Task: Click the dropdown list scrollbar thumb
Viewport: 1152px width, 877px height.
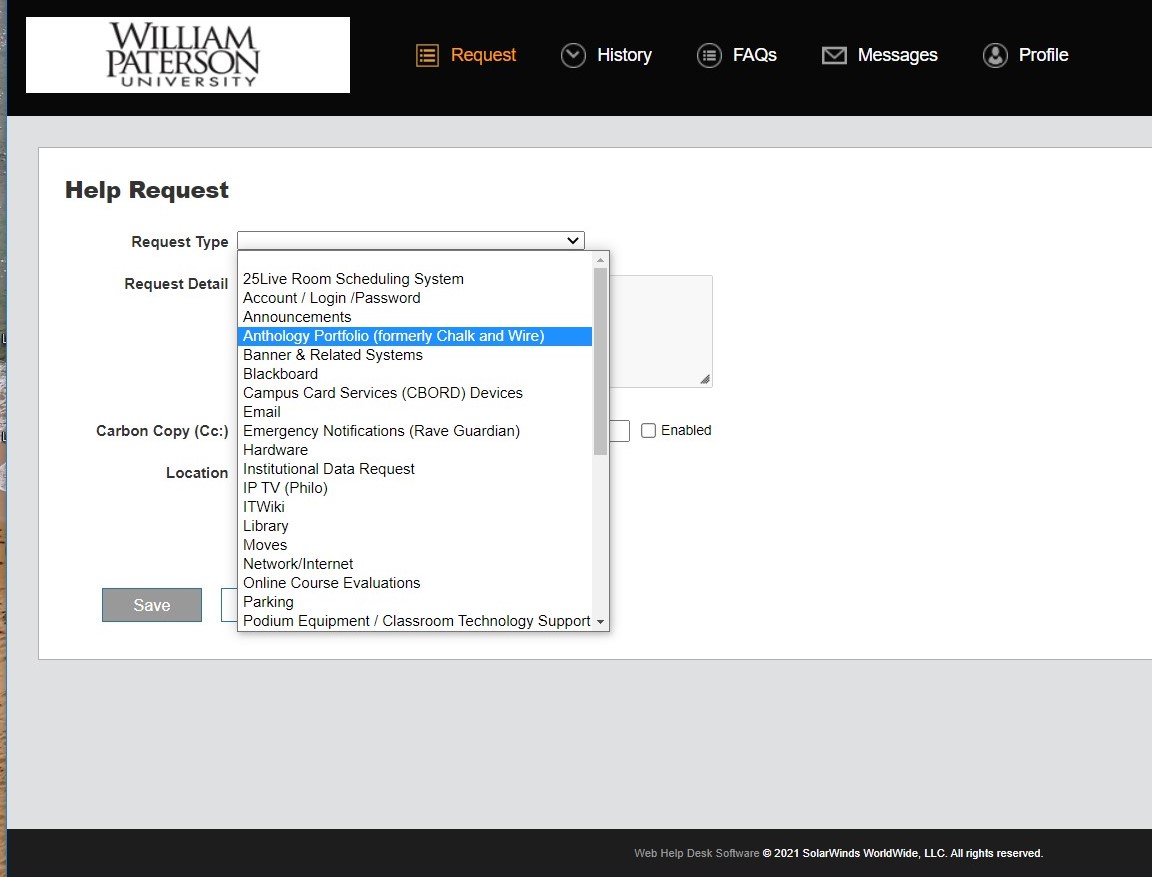Action: coord(600,360)
